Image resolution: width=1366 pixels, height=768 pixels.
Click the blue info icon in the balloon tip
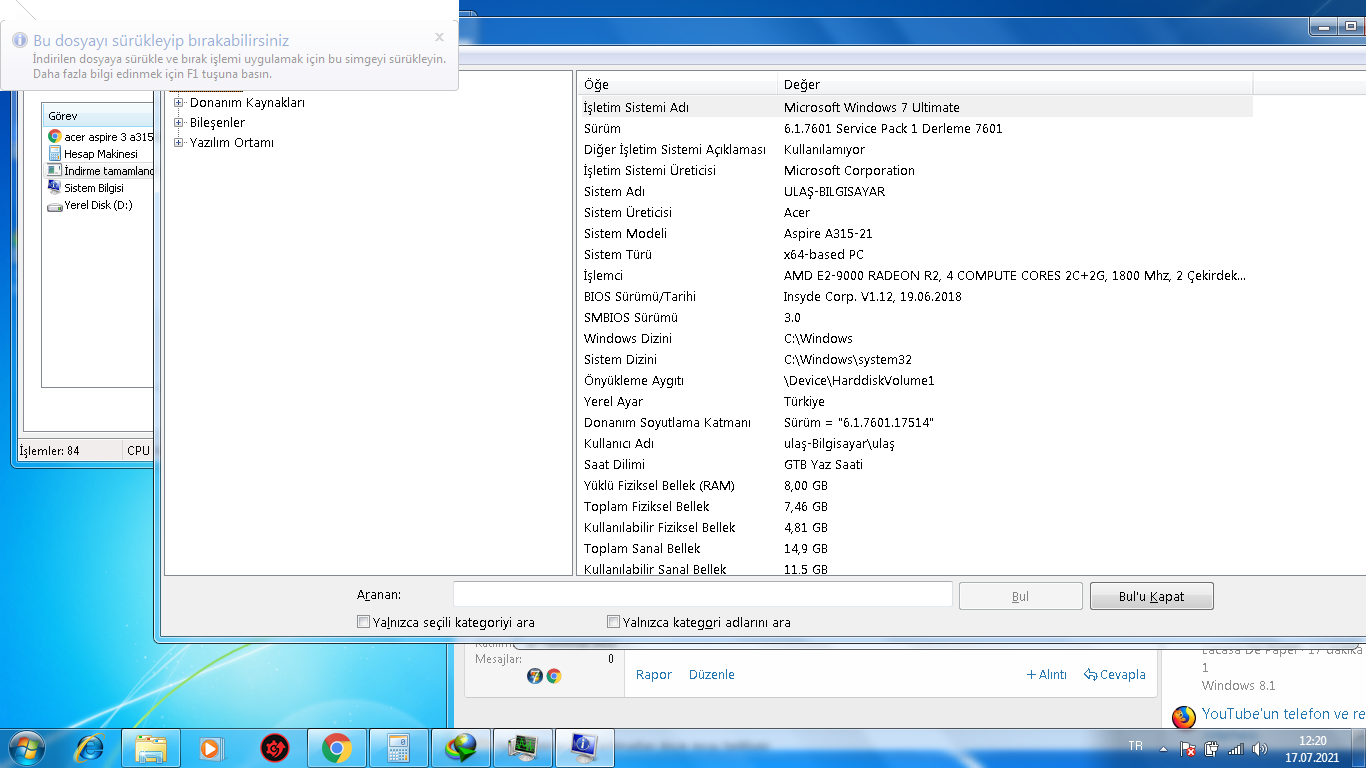(18, 41)
